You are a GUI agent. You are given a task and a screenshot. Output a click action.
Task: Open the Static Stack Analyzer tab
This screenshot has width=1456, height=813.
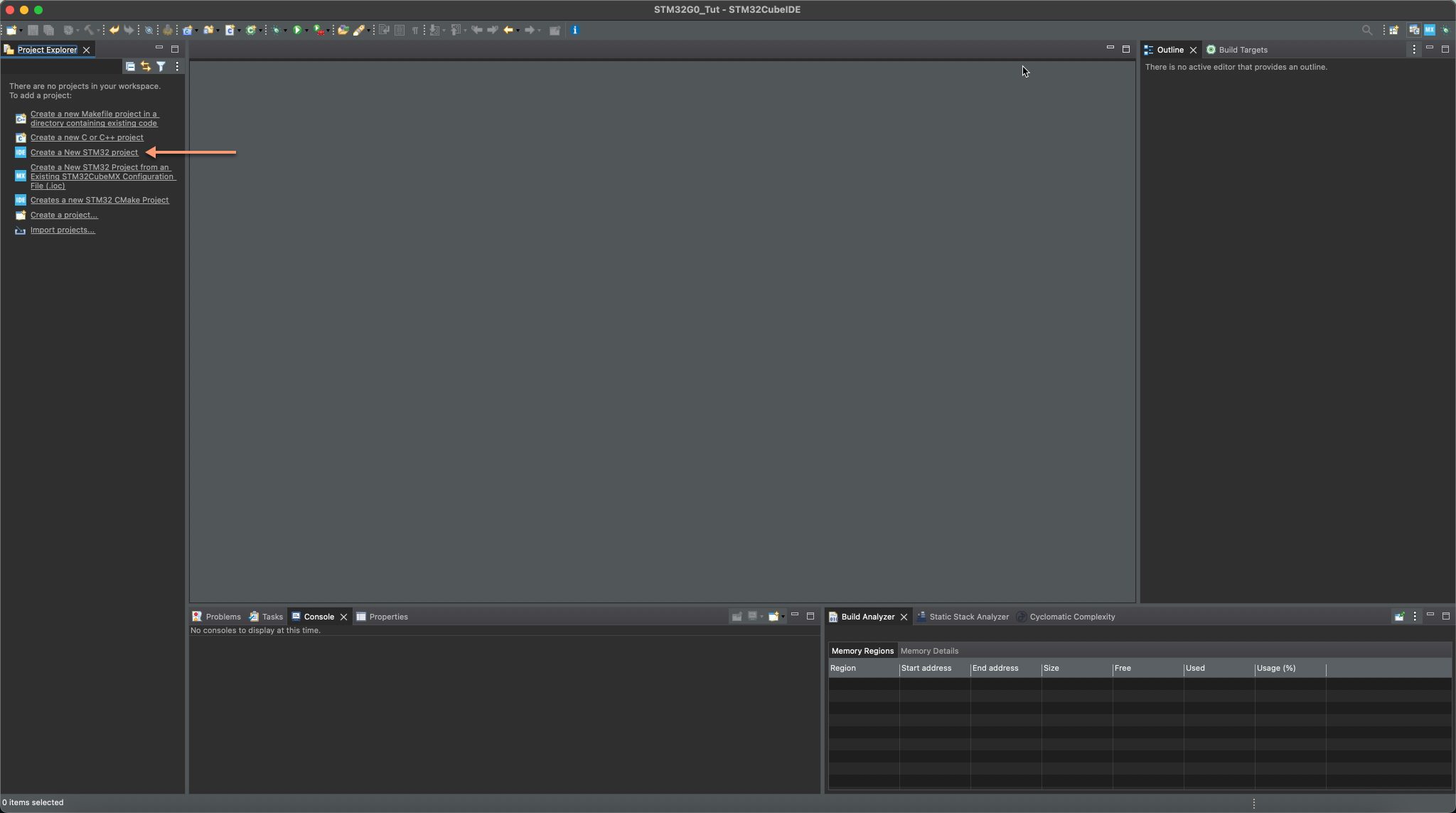968,617
